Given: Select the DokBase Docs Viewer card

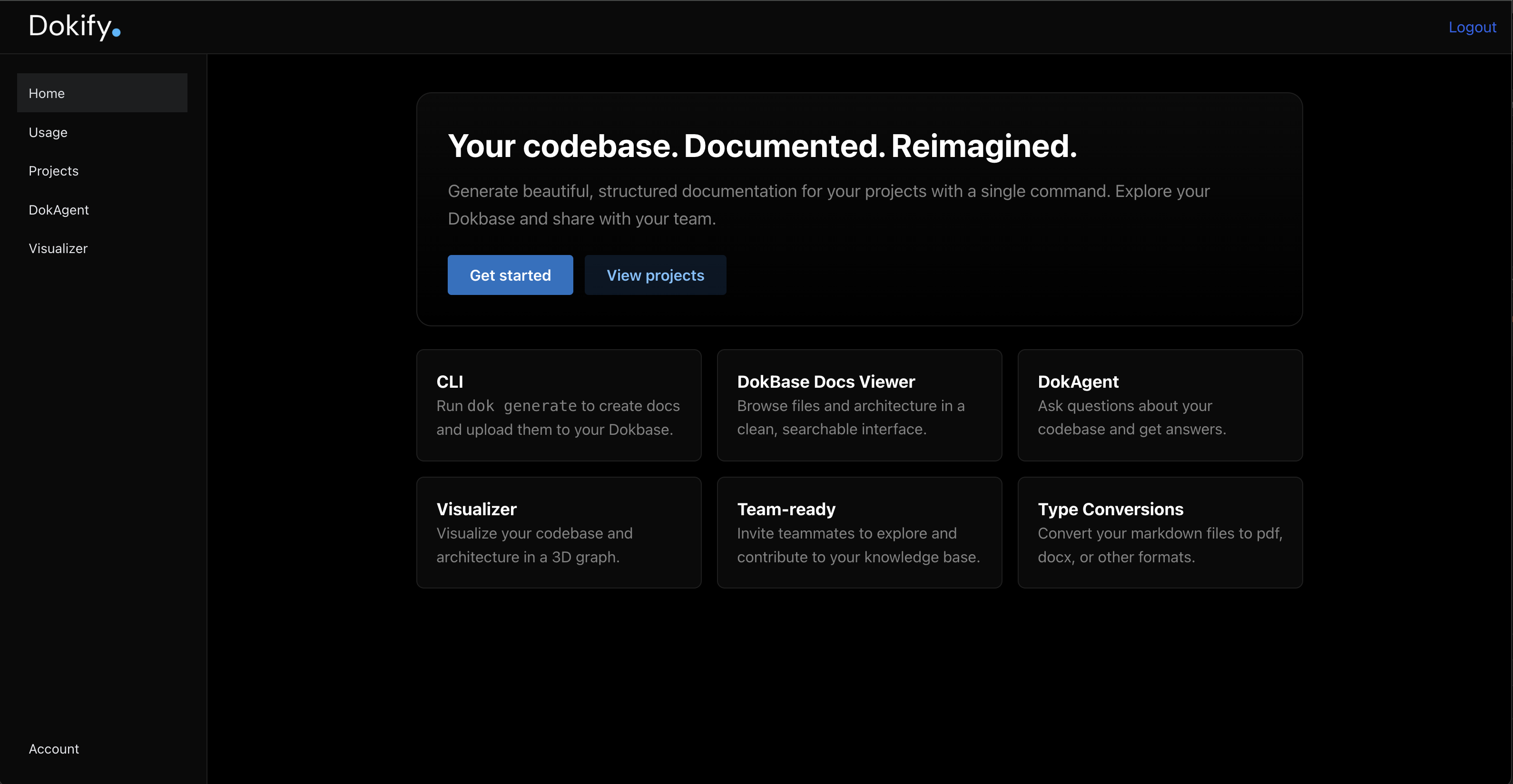Looking at the screenshot, I should (x=859, y=405).
